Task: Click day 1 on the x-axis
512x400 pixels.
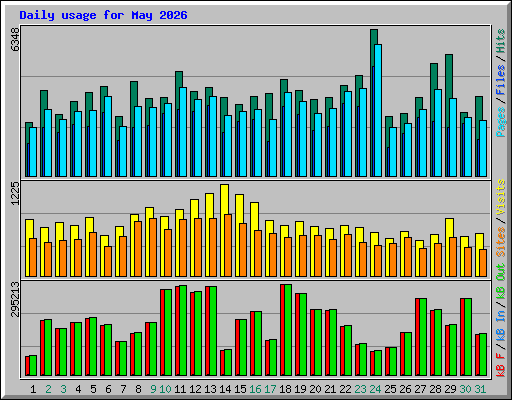Action: 33,389
